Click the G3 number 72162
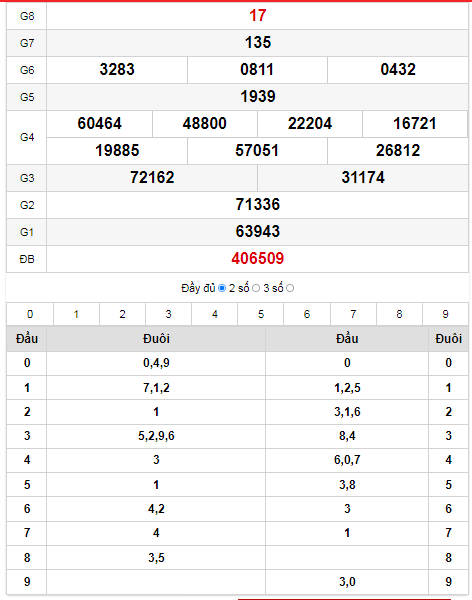The width and height of the screenshot is (472, 600). (152, 178)
